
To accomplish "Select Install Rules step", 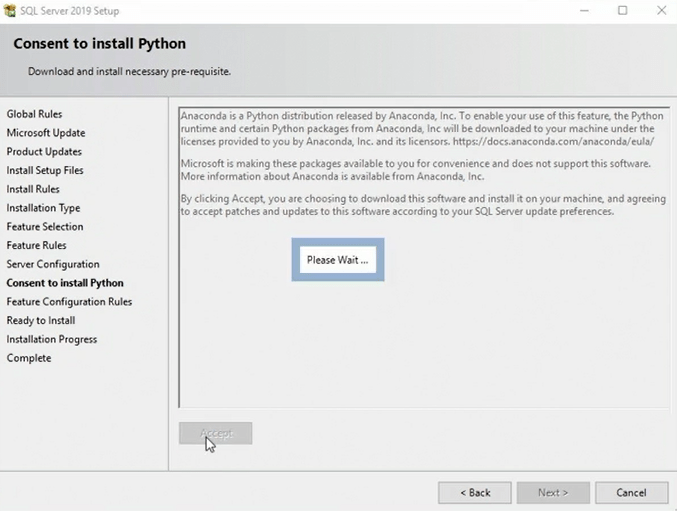I will pyautogui.click(x=33, y=189).
